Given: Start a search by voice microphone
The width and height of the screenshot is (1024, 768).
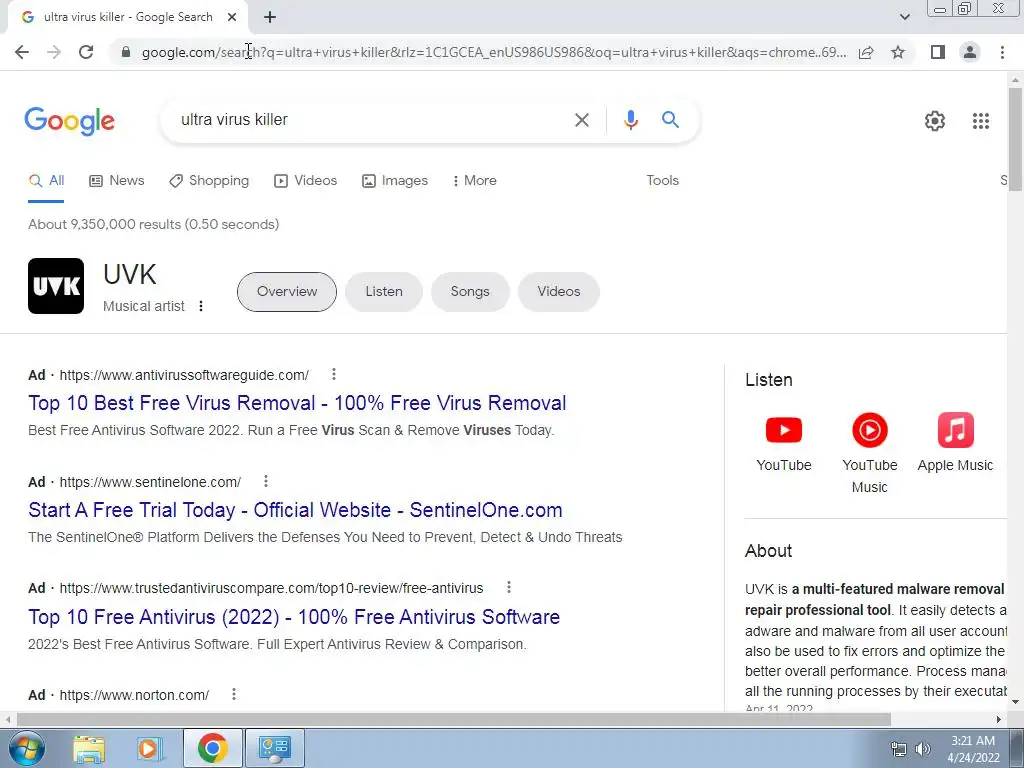Looking at the screenshot, I should pos(630,120).
